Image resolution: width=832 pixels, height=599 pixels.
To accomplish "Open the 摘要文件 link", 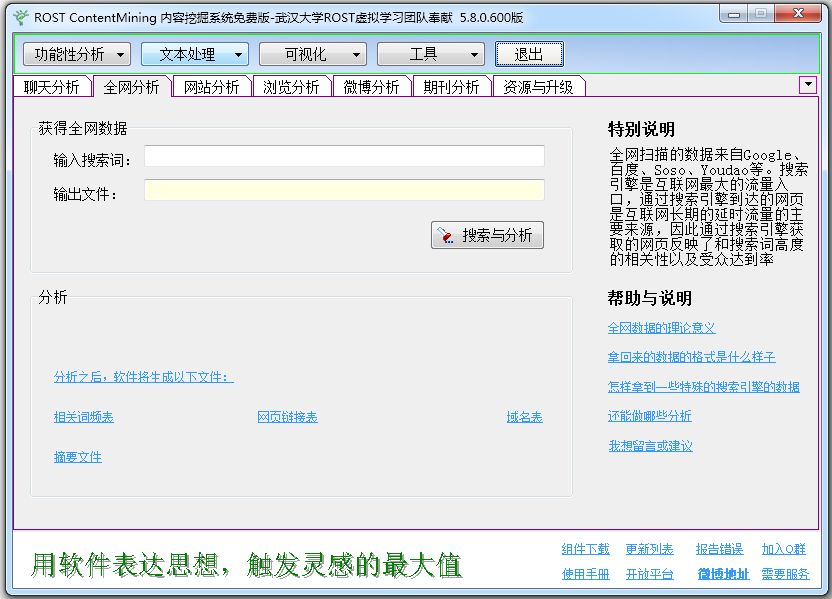I will pos(77,457).
